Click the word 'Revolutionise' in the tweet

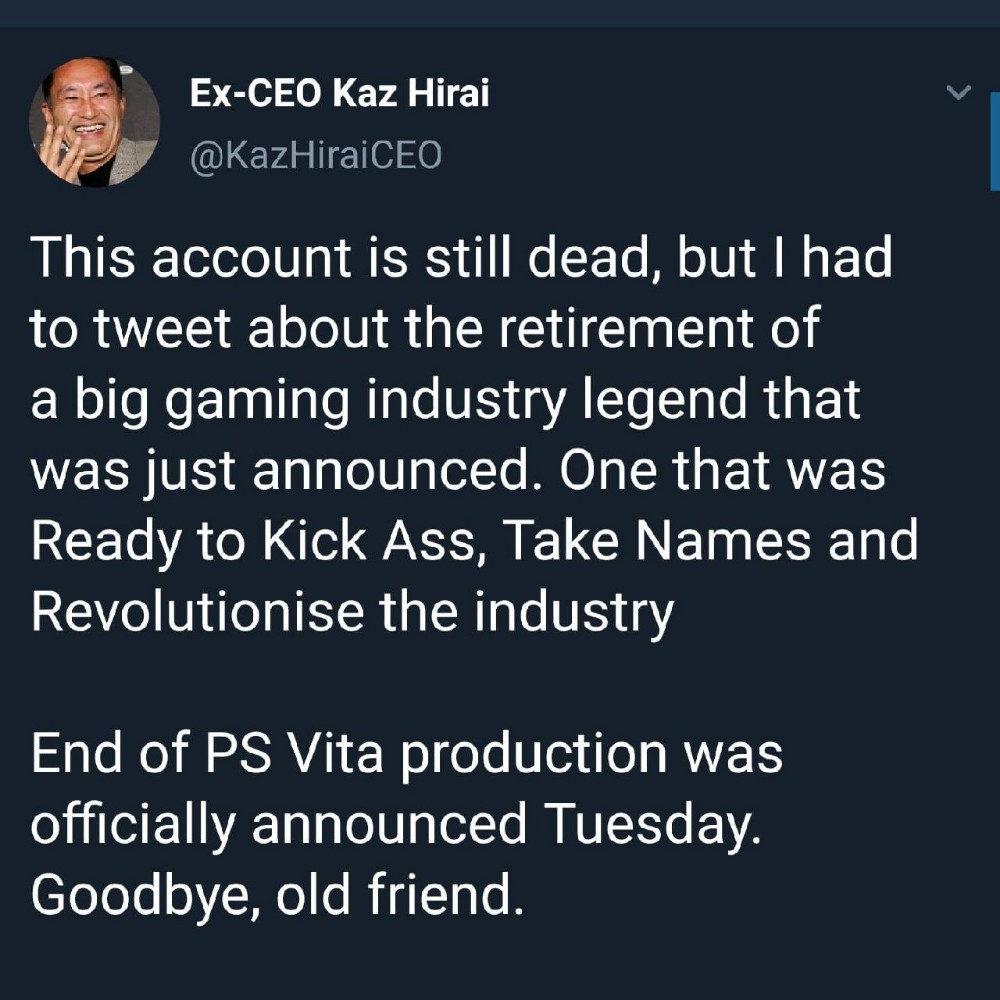(x=197, y=611)
